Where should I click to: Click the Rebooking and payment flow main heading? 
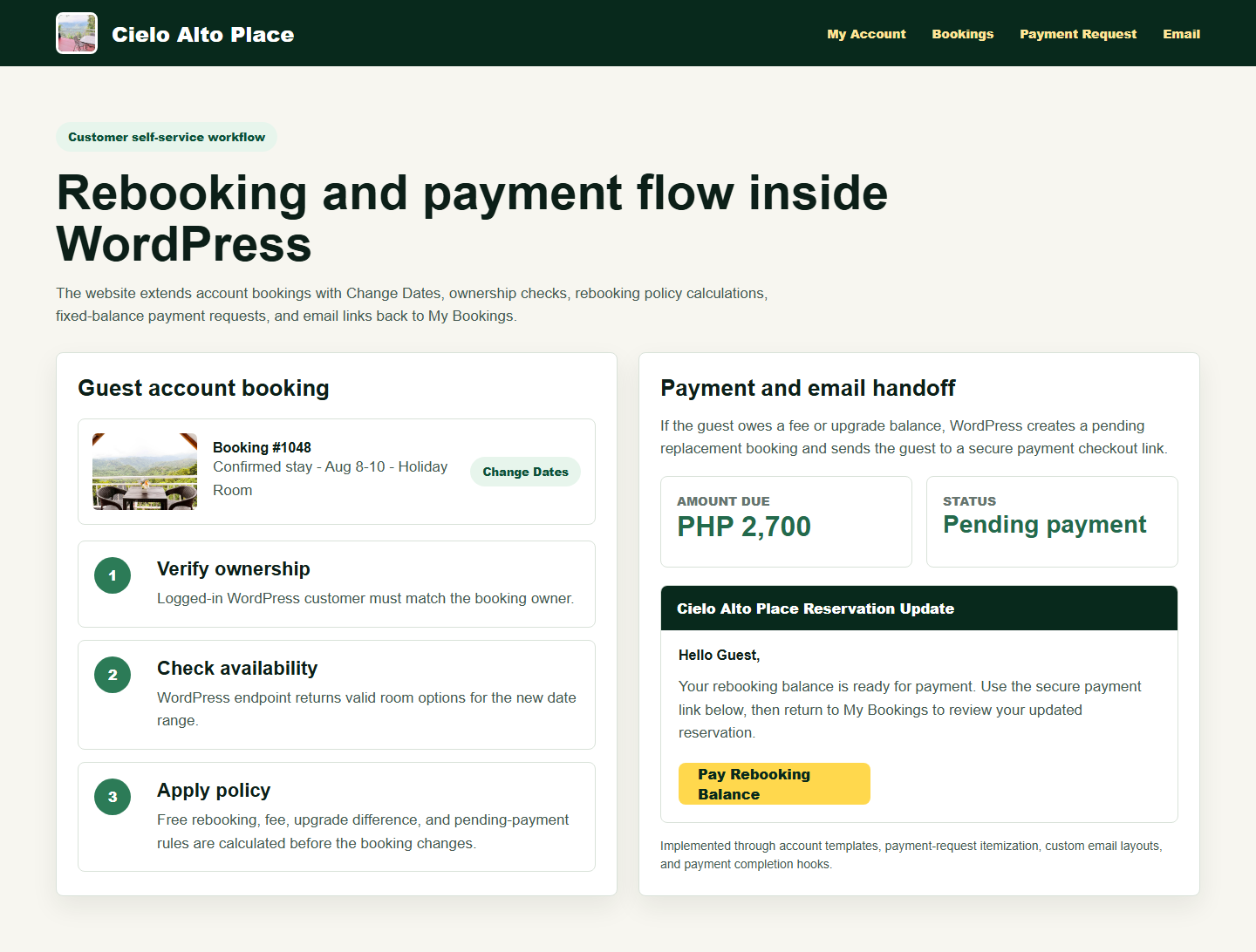pyautogui.click(x=472, y=218)
